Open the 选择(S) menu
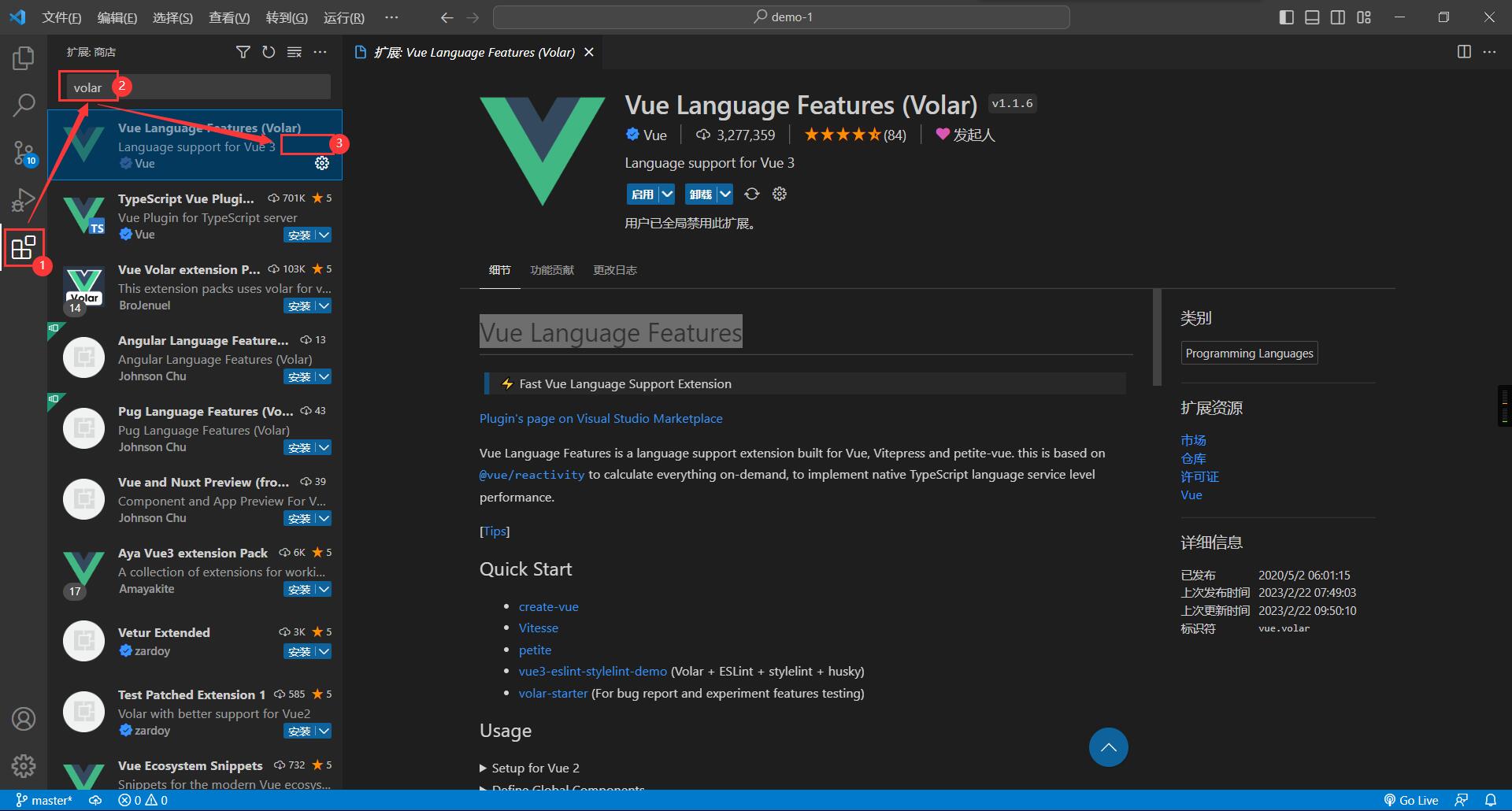The height and width of the screenshot is (811, 1512). point(172,17)
